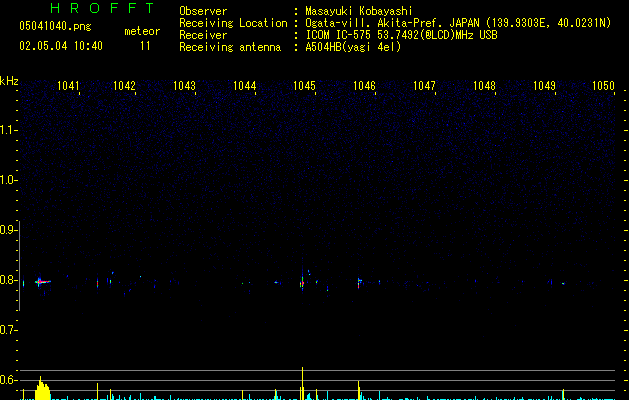
Task: Click time axis label 1043
Action: tap(184, 86)
